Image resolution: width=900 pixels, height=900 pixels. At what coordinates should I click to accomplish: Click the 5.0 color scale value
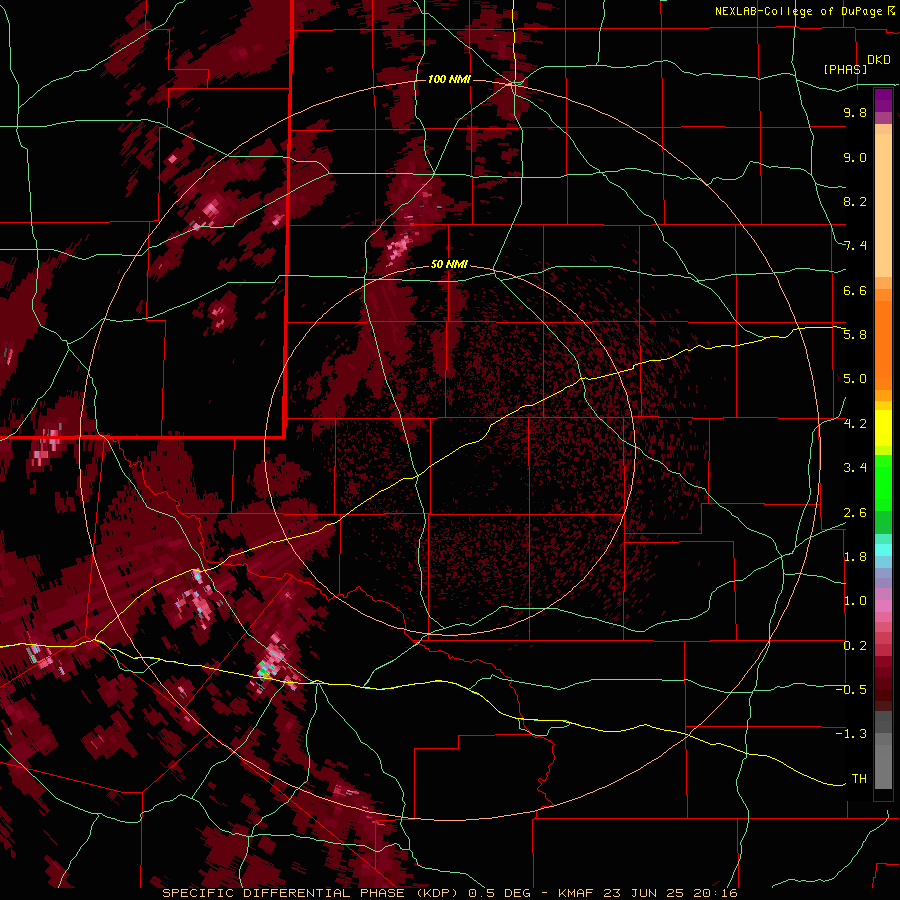[855, 379]
